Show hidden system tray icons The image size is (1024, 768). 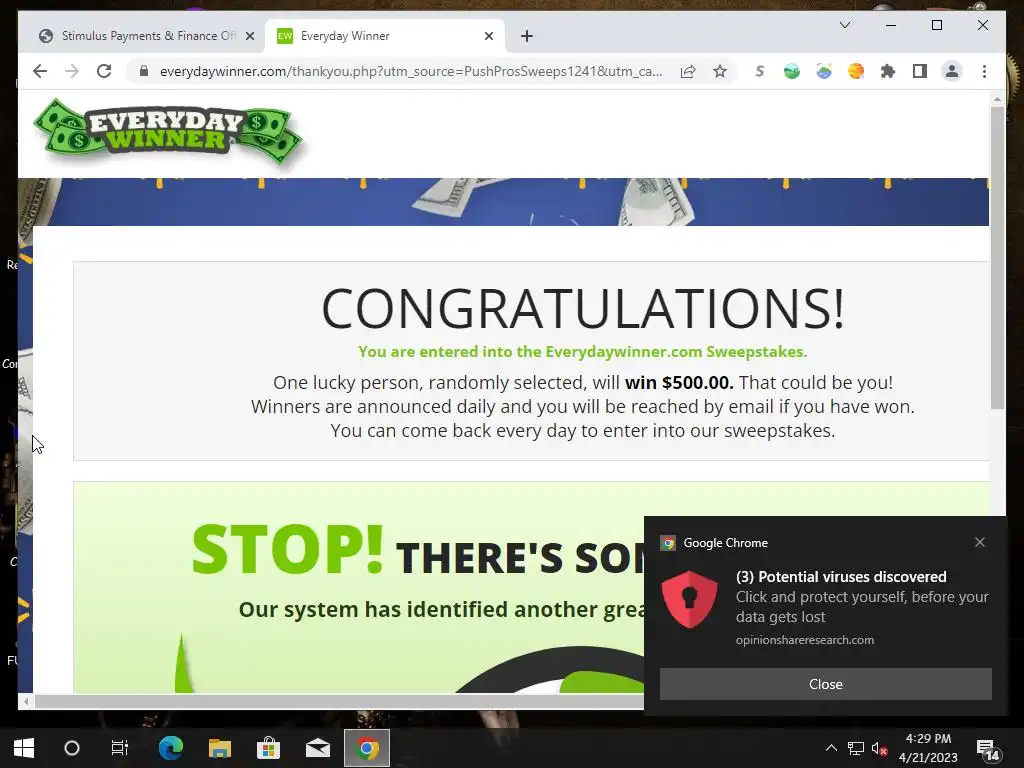[x=831, y=748]
